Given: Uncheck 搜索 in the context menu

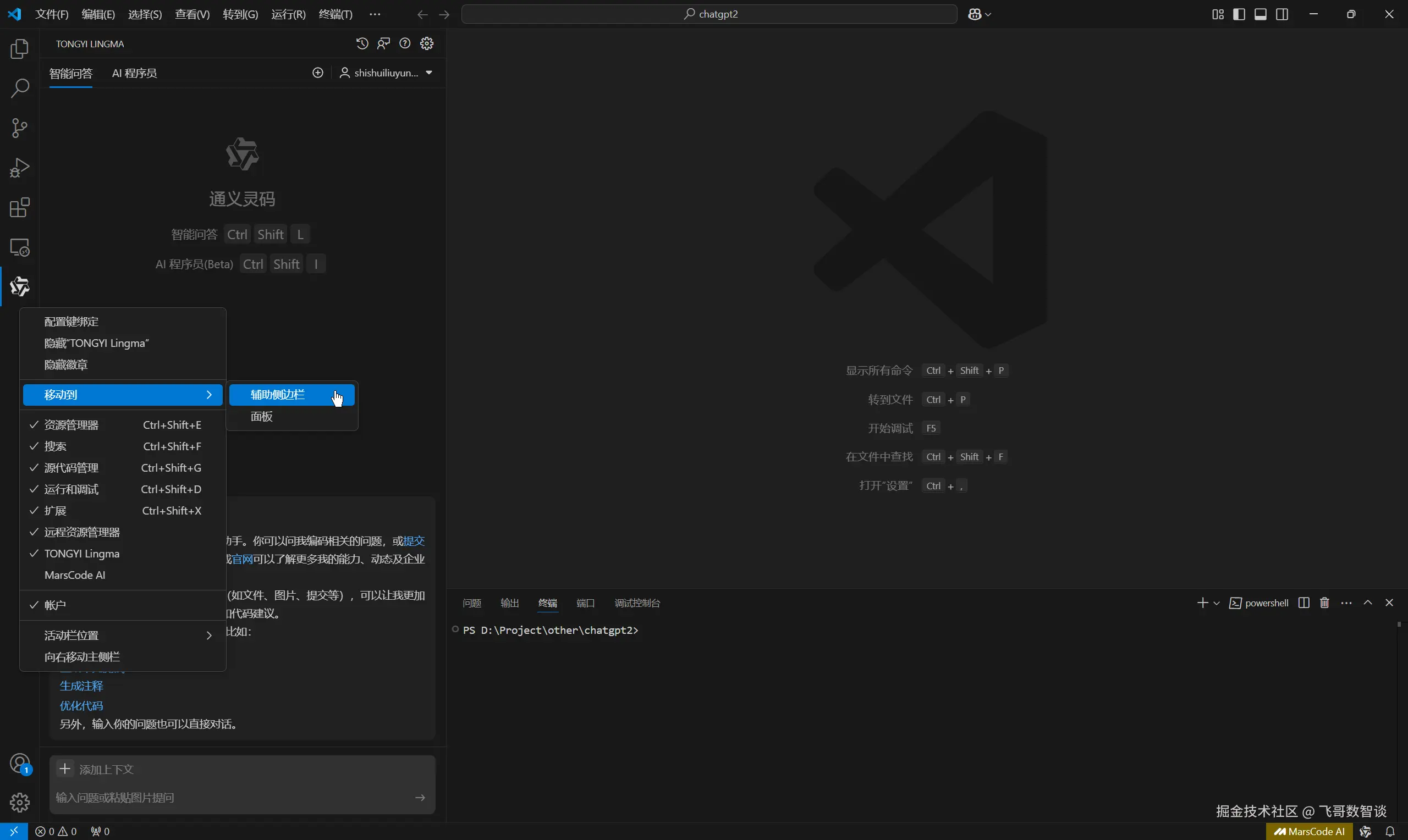Looking at the screenshot, I should 56,446.
